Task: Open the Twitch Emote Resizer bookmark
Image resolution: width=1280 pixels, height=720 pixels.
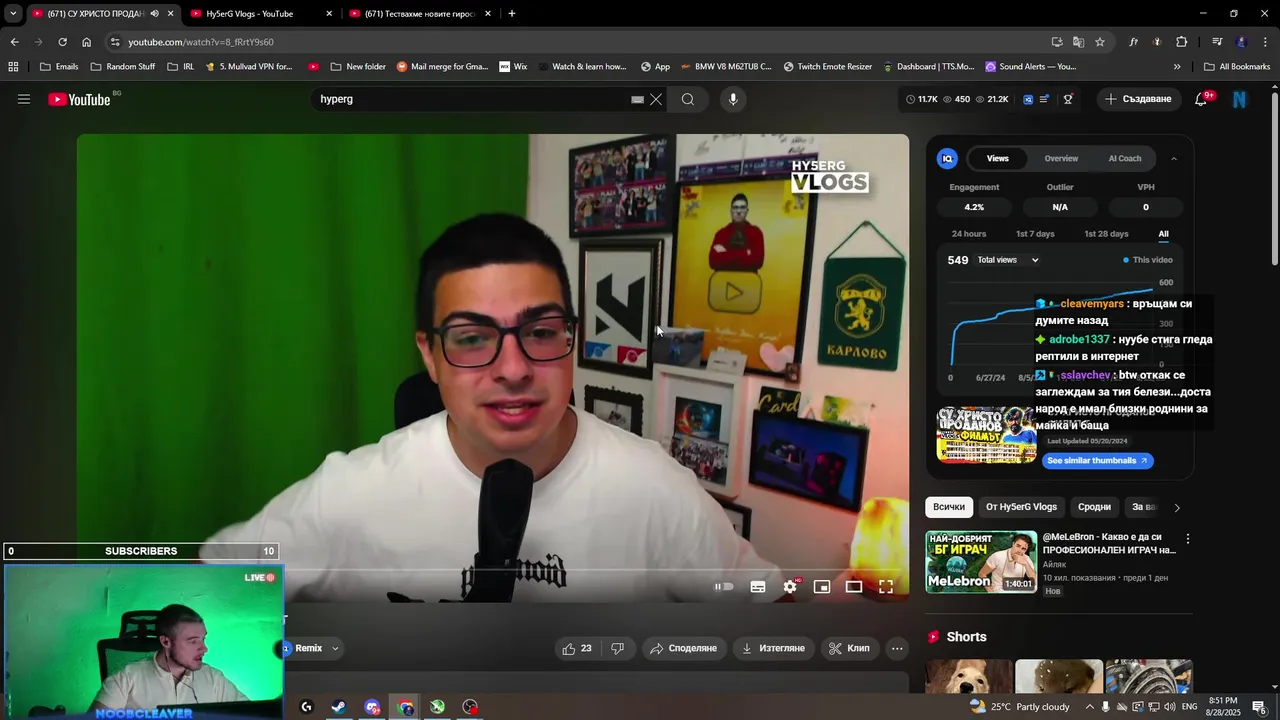Action: point(827,67)
